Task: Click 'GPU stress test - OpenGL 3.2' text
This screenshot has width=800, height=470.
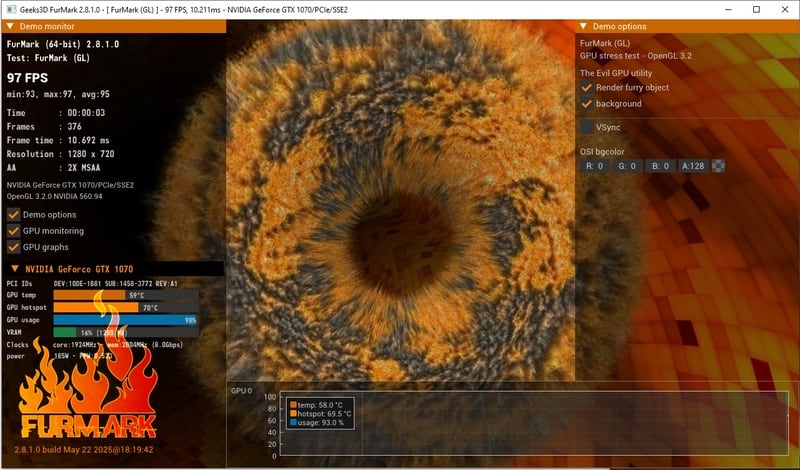Action: point(636,56)
